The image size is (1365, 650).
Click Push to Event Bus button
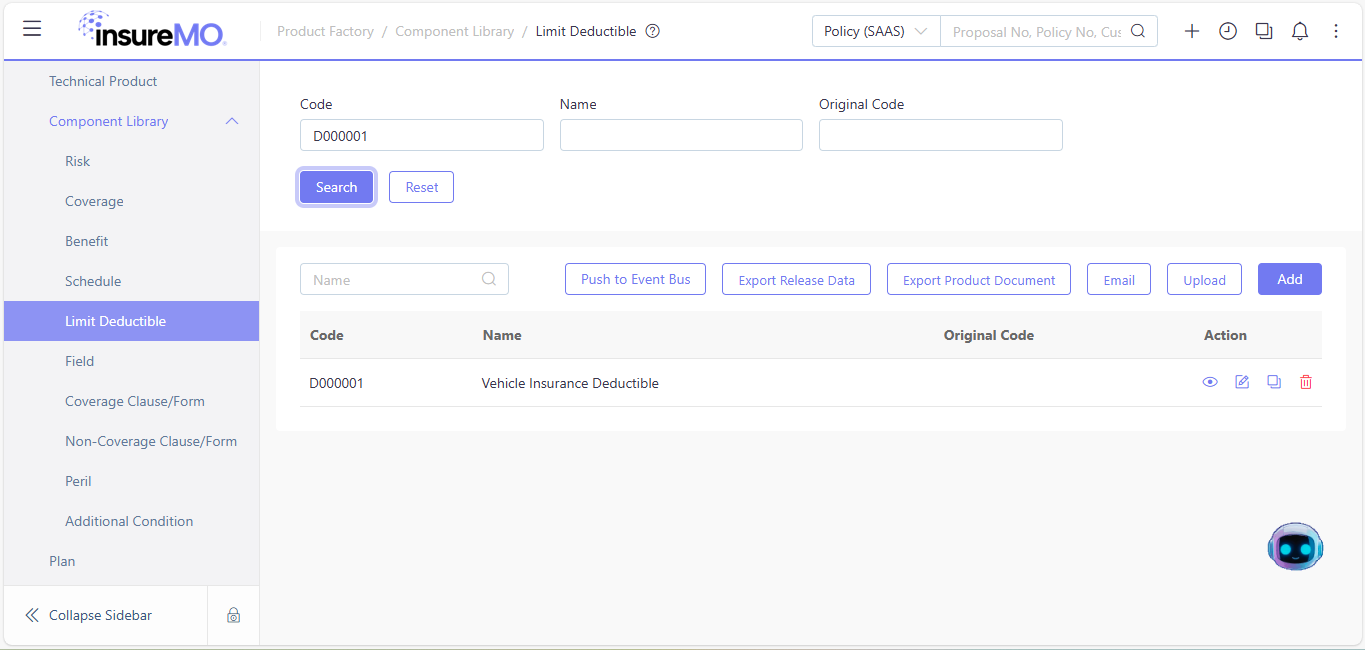(635, 279)
